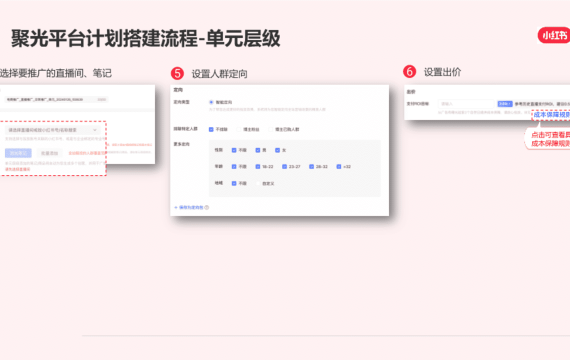The height and width of the screenshot is (360, 570).
Task: Toggle region row 不限 checkbox
Action: (x=234, y=183)
